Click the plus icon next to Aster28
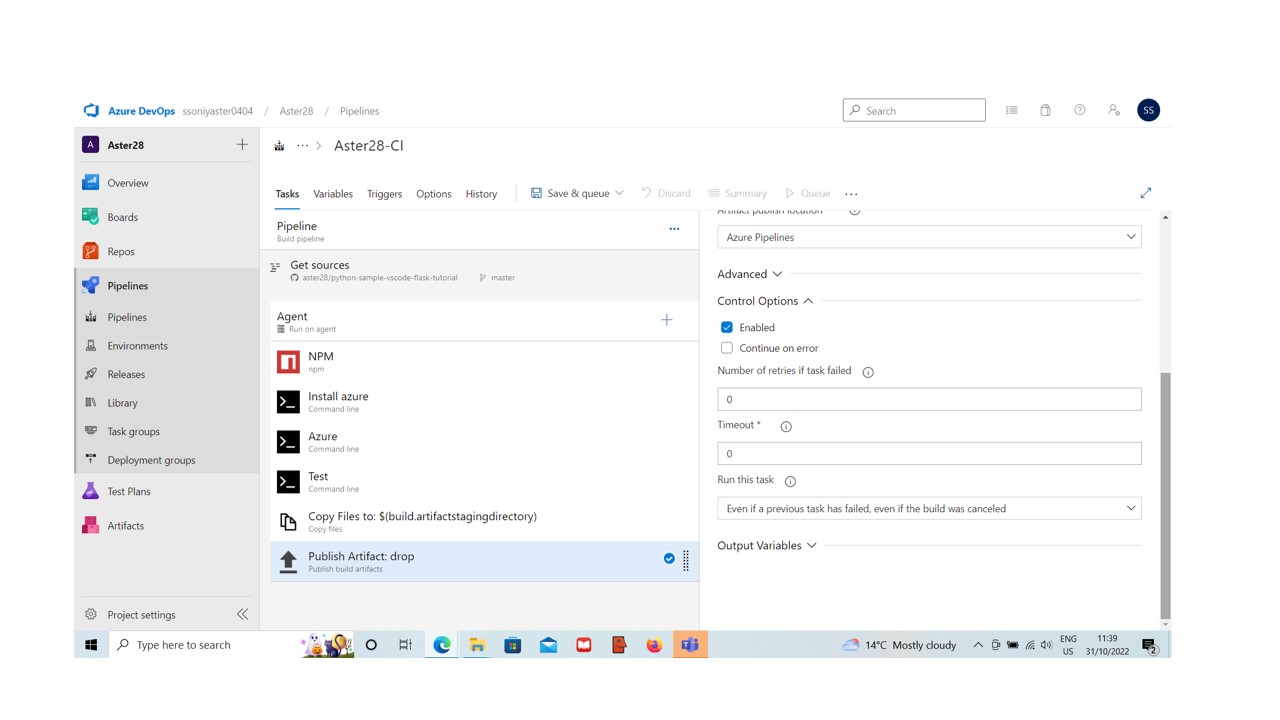1280x720 pixels. click(x=242, y=144)
